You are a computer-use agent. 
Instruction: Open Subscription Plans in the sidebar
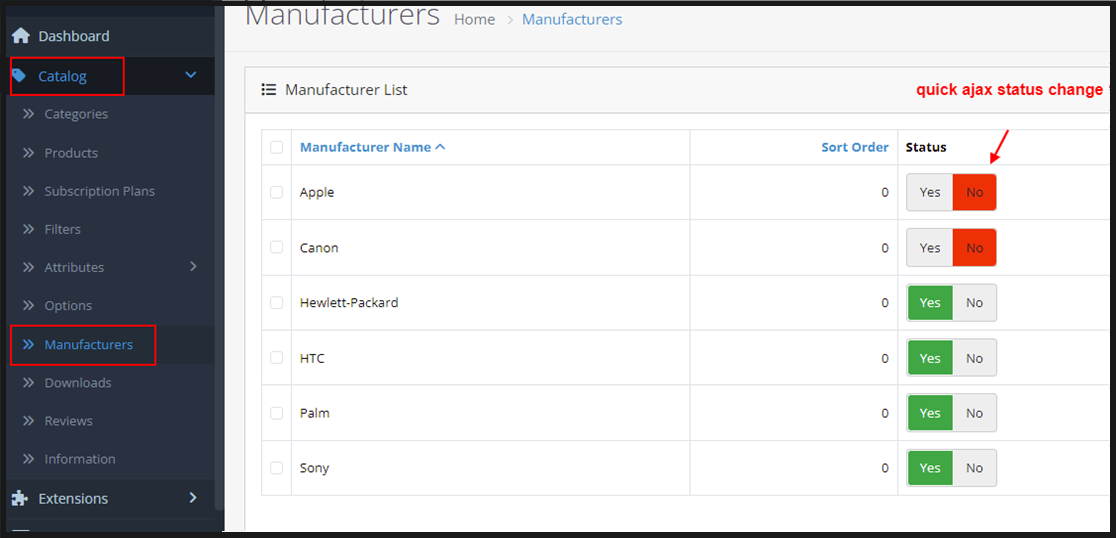pos(99,191)
